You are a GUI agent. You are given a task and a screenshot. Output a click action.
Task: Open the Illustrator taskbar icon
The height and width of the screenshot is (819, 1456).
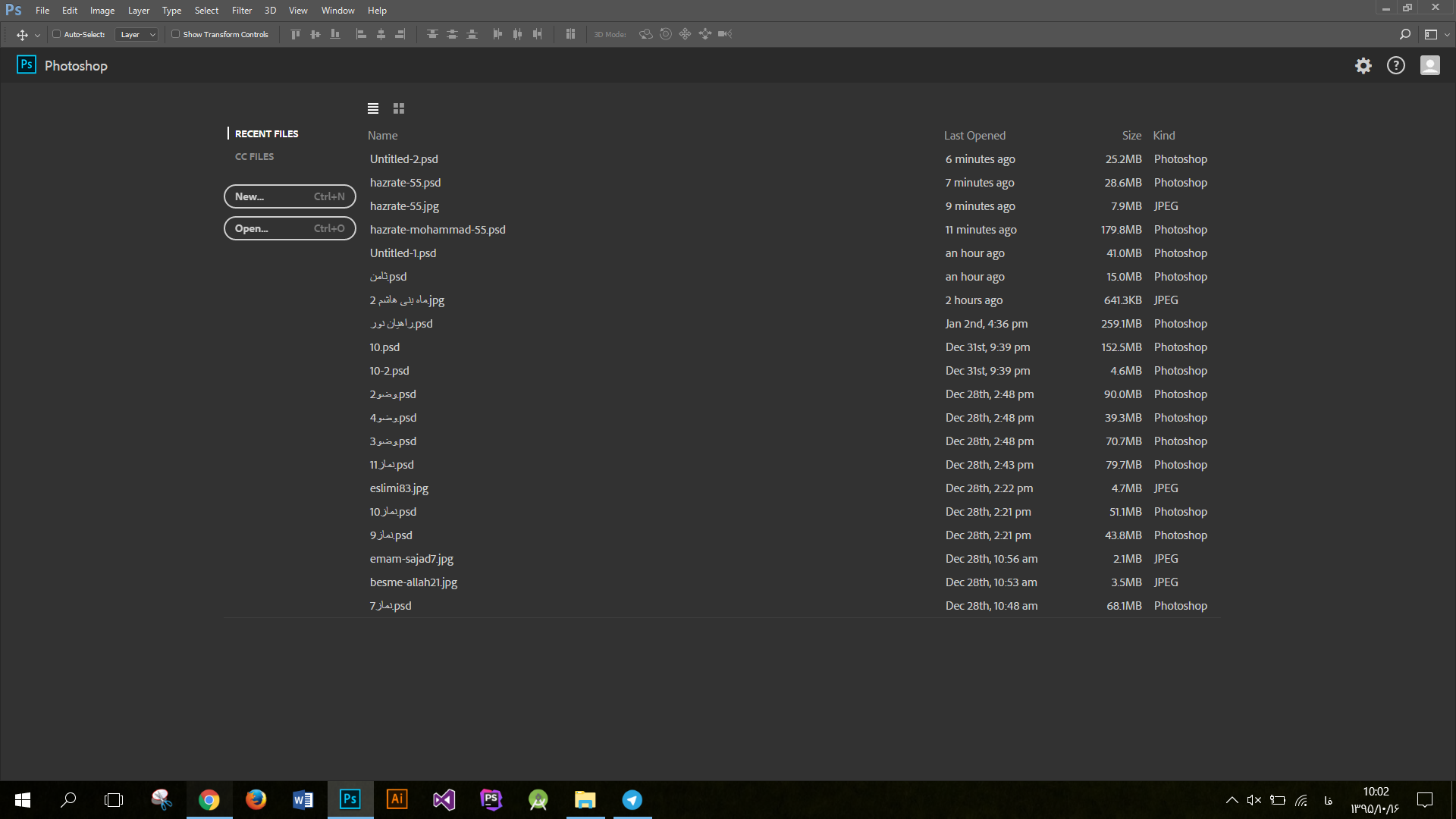pyautogui.click(x=397, y=799)
